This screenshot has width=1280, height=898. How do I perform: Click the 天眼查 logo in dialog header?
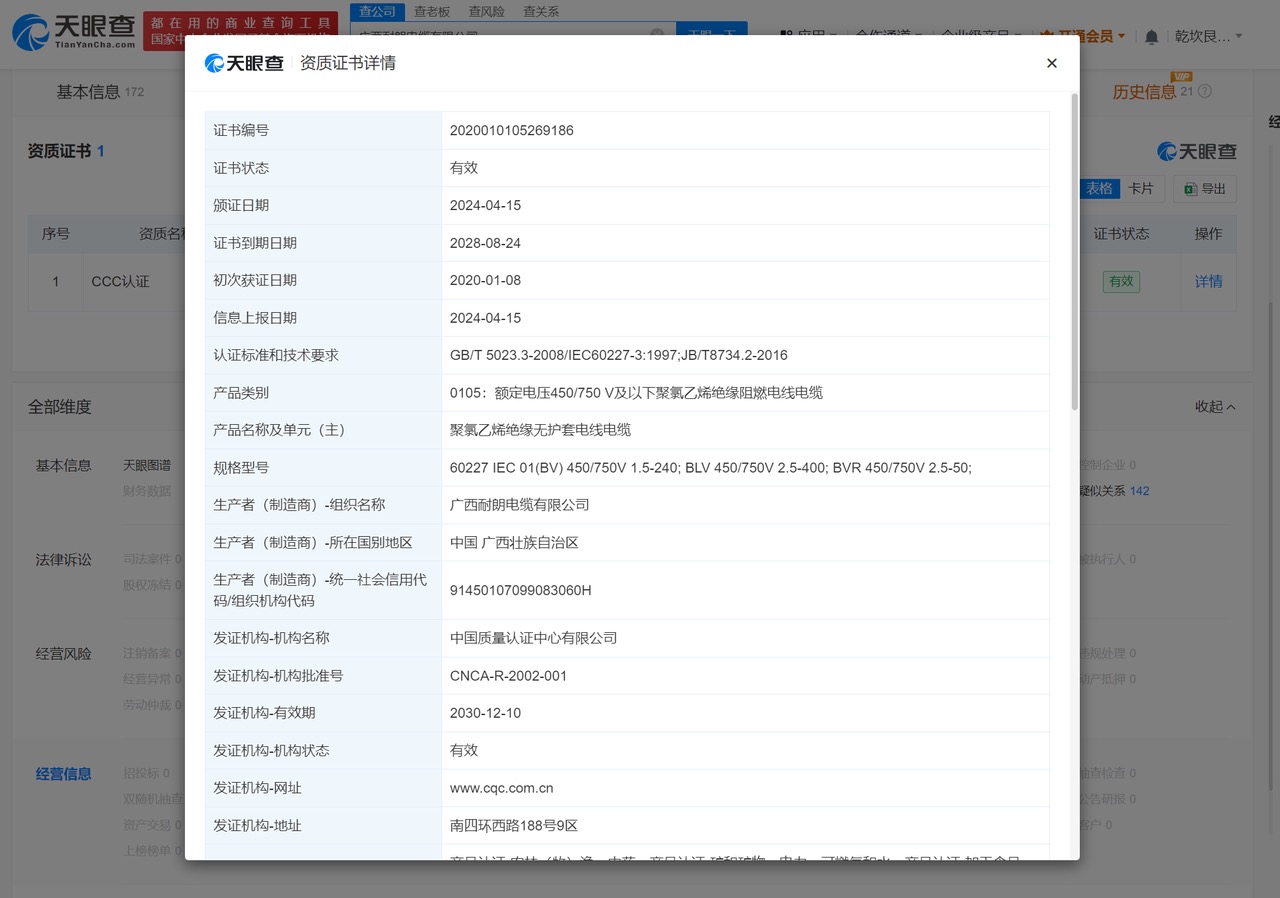pyautogui.click(x=244, y=63)
